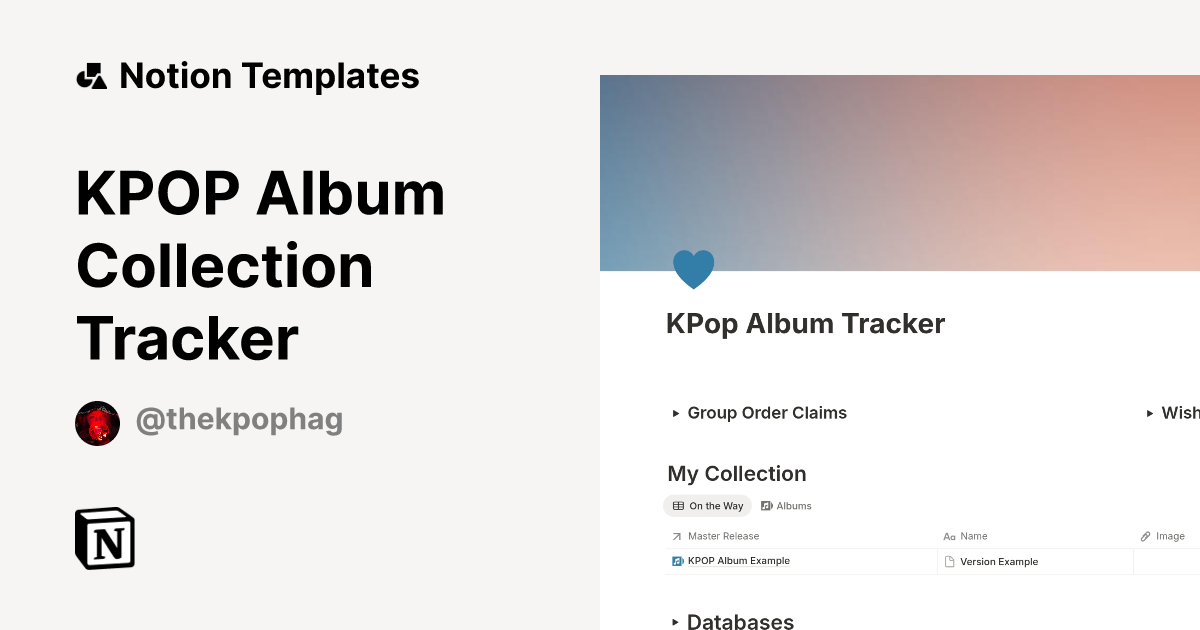Click the Version Example name cell
Screen dimensions: 1200x630
point(999,562)
